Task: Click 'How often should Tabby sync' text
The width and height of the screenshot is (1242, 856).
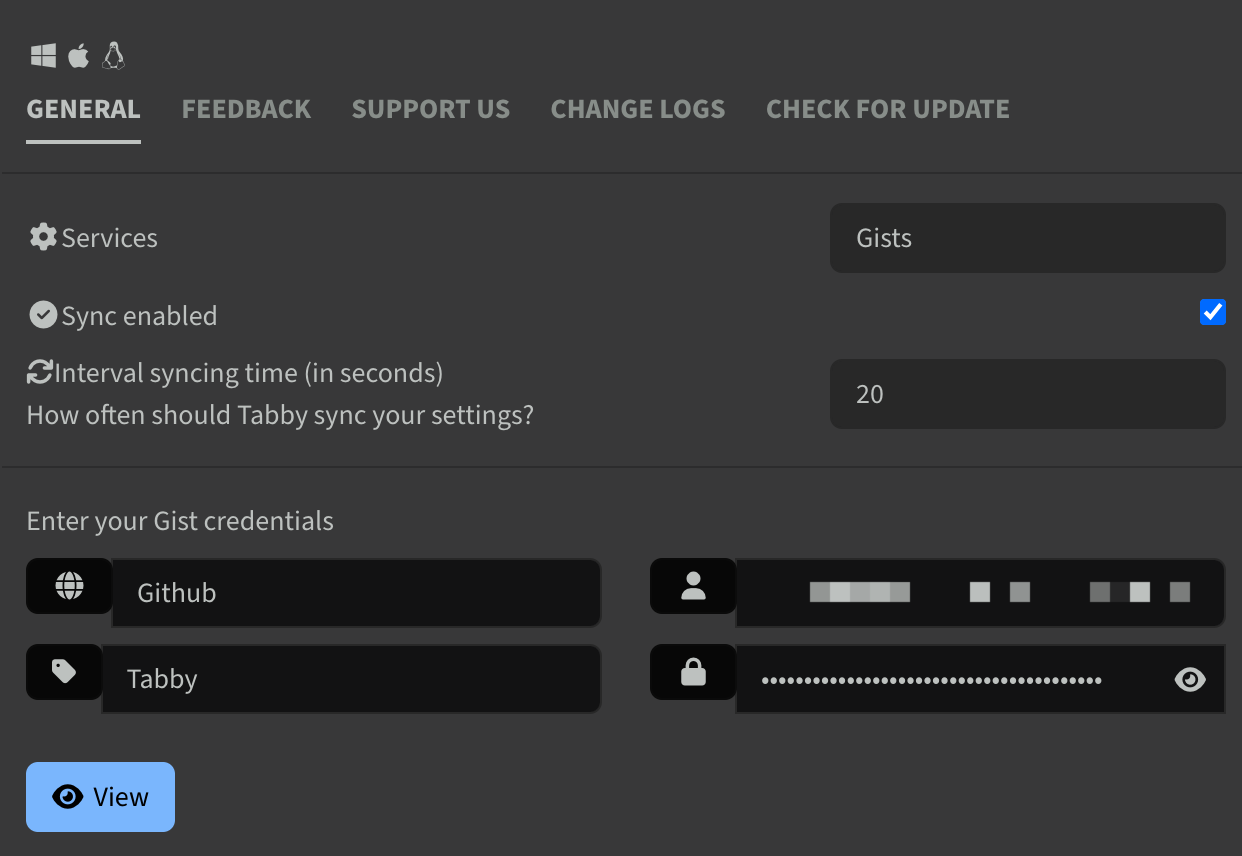Action: point(280,415)
